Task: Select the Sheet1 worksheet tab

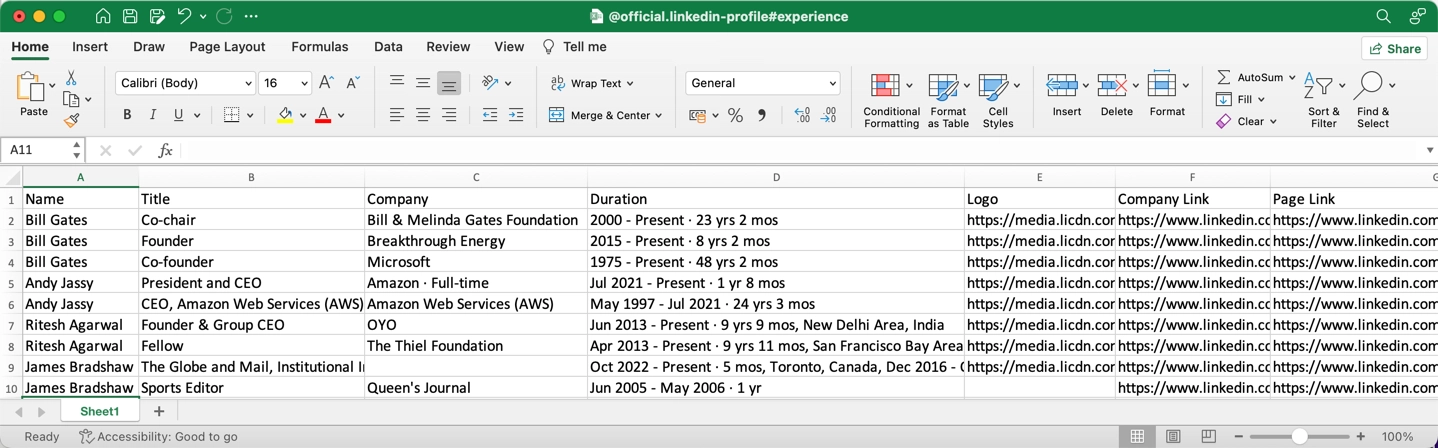Action: tap(99, 411)
